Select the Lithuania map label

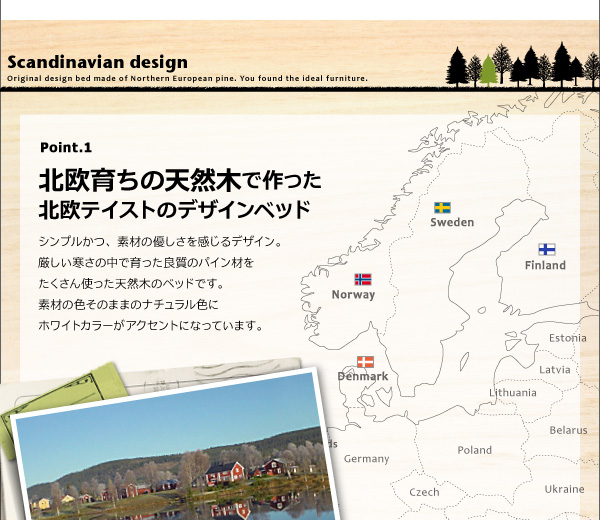512,393
